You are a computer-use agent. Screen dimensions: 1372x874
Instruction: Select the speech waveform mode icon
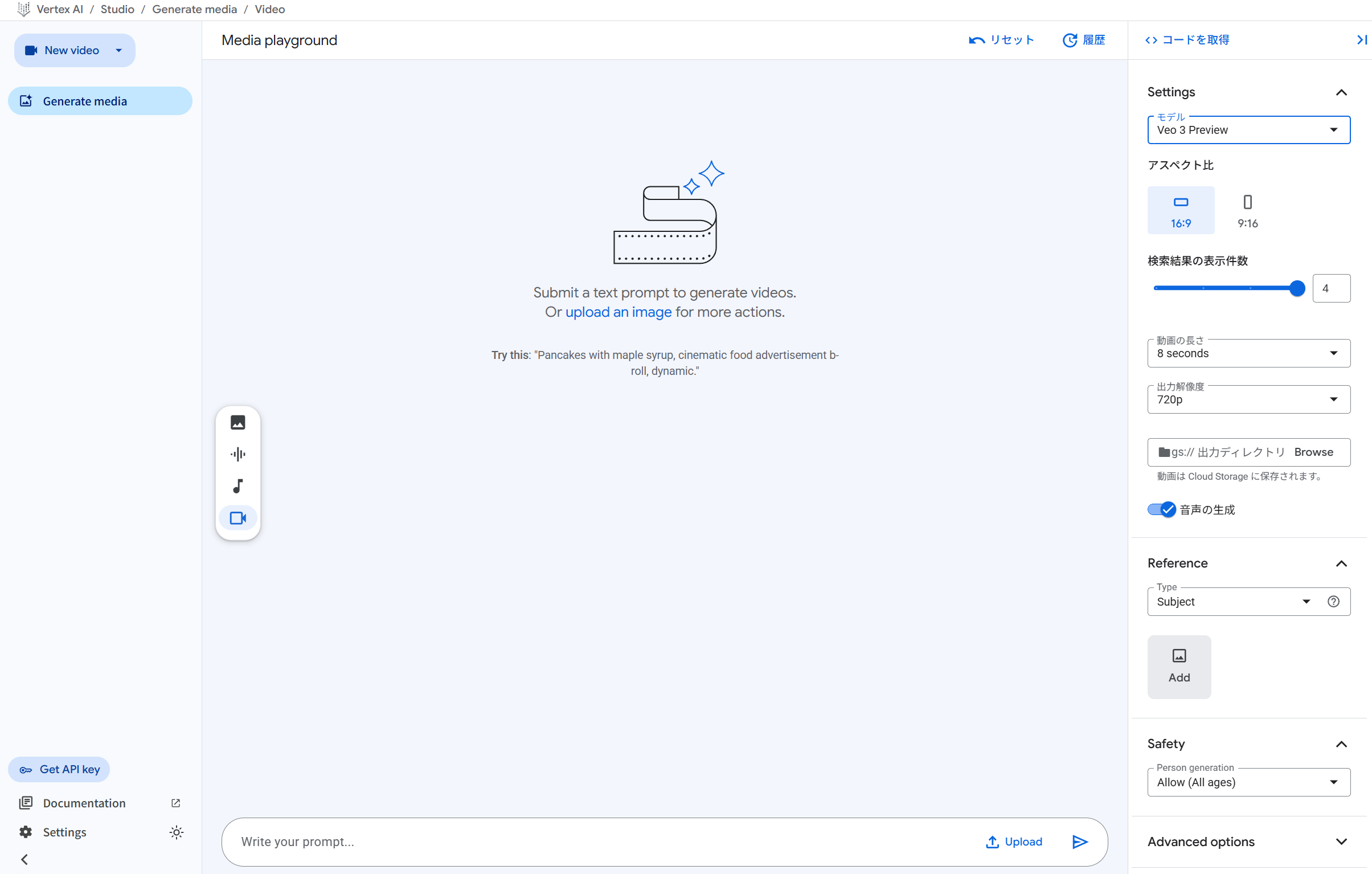point(237,455)
